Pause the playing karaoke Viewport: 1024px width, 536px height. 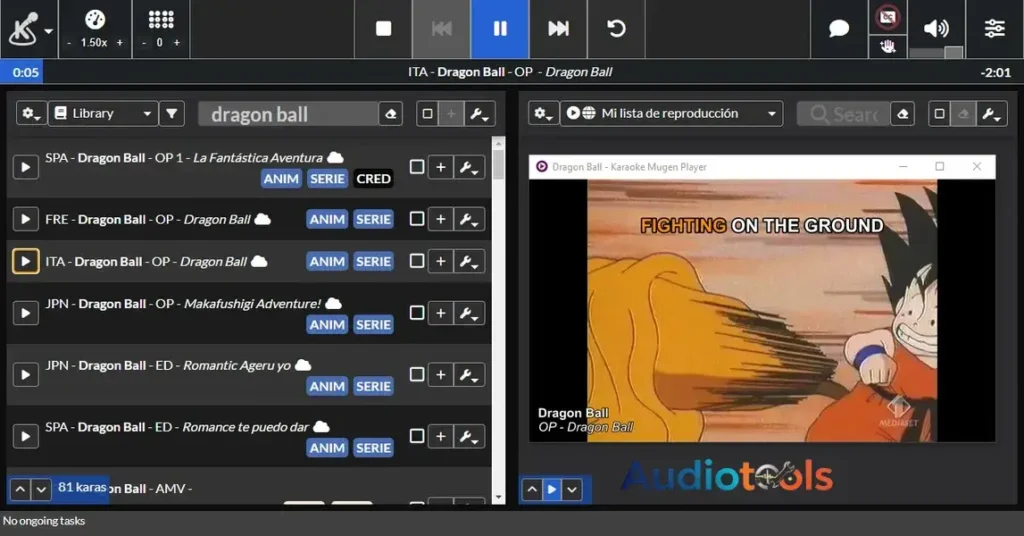coord(500,29)
